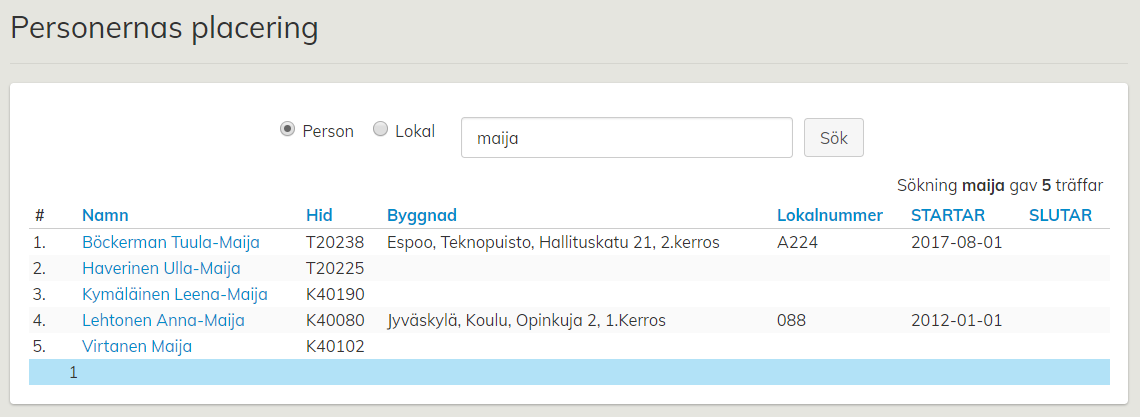Click the search field containing maija
Image resolution: width=1140 pixels, height=417 pixels.
click(626, 138)
